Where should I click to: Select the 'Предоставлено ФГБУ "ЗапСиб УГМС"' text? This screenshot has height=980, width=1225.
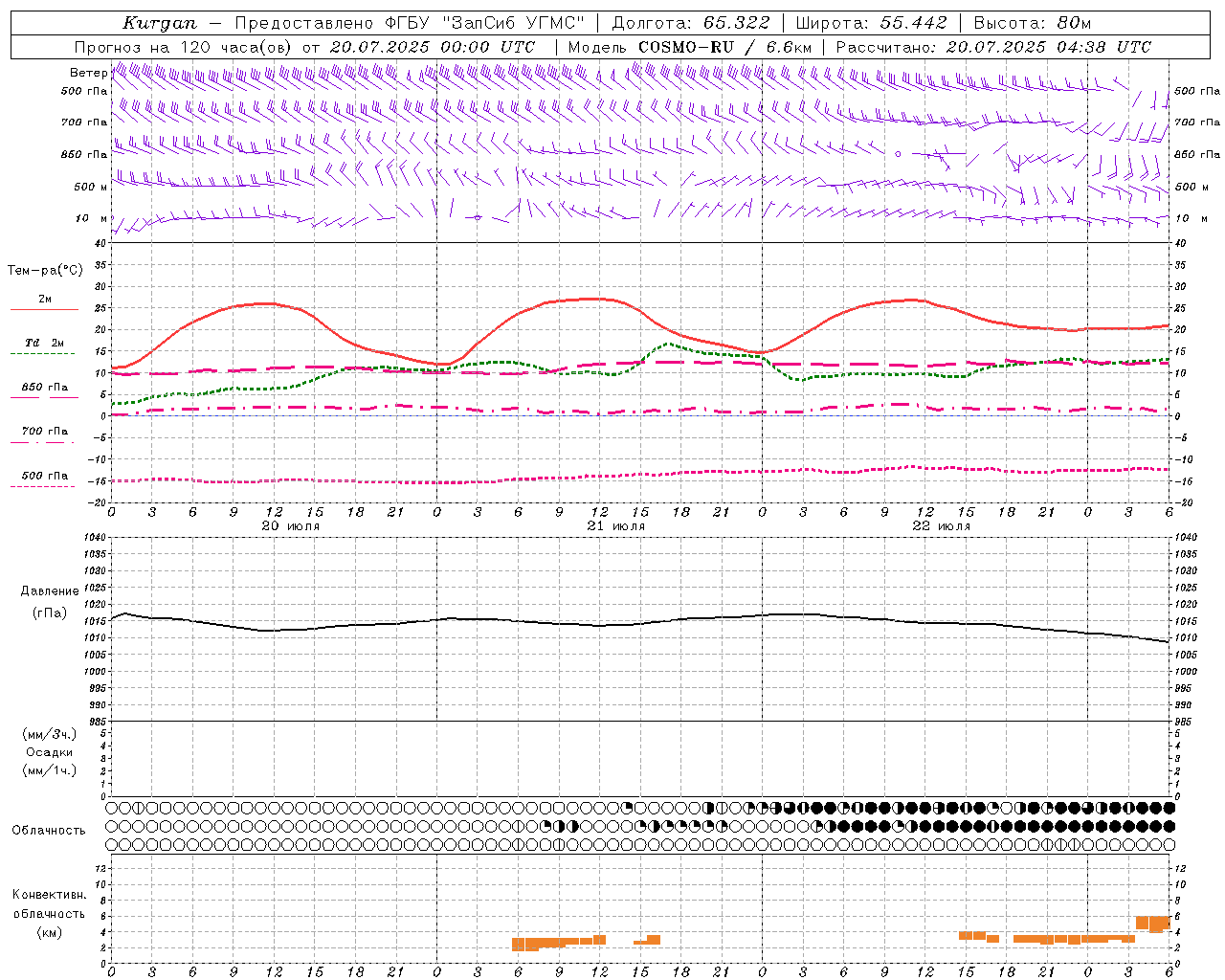(x=410, y=23)
